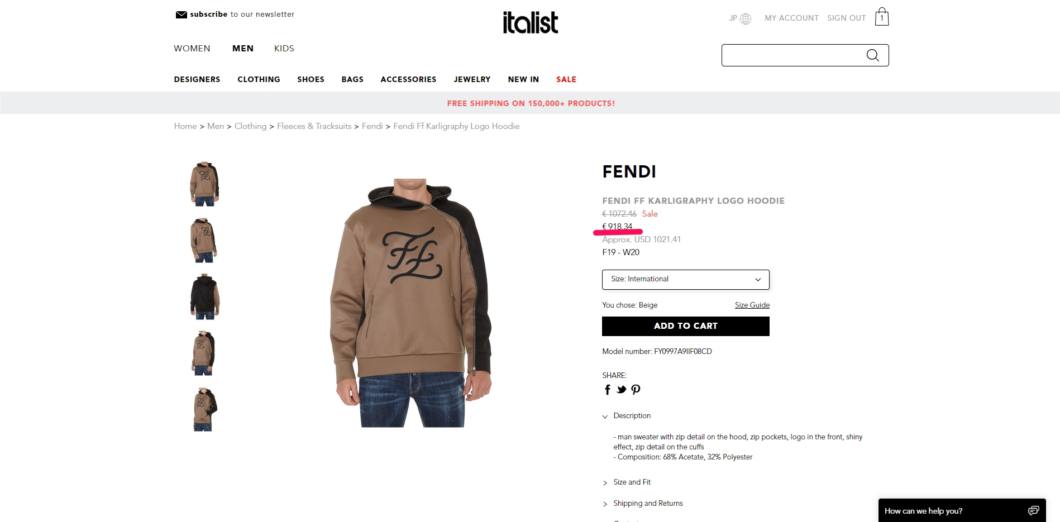1060x522 pixels.
Task: Click inside the search input field
Action: coord(791,55)
